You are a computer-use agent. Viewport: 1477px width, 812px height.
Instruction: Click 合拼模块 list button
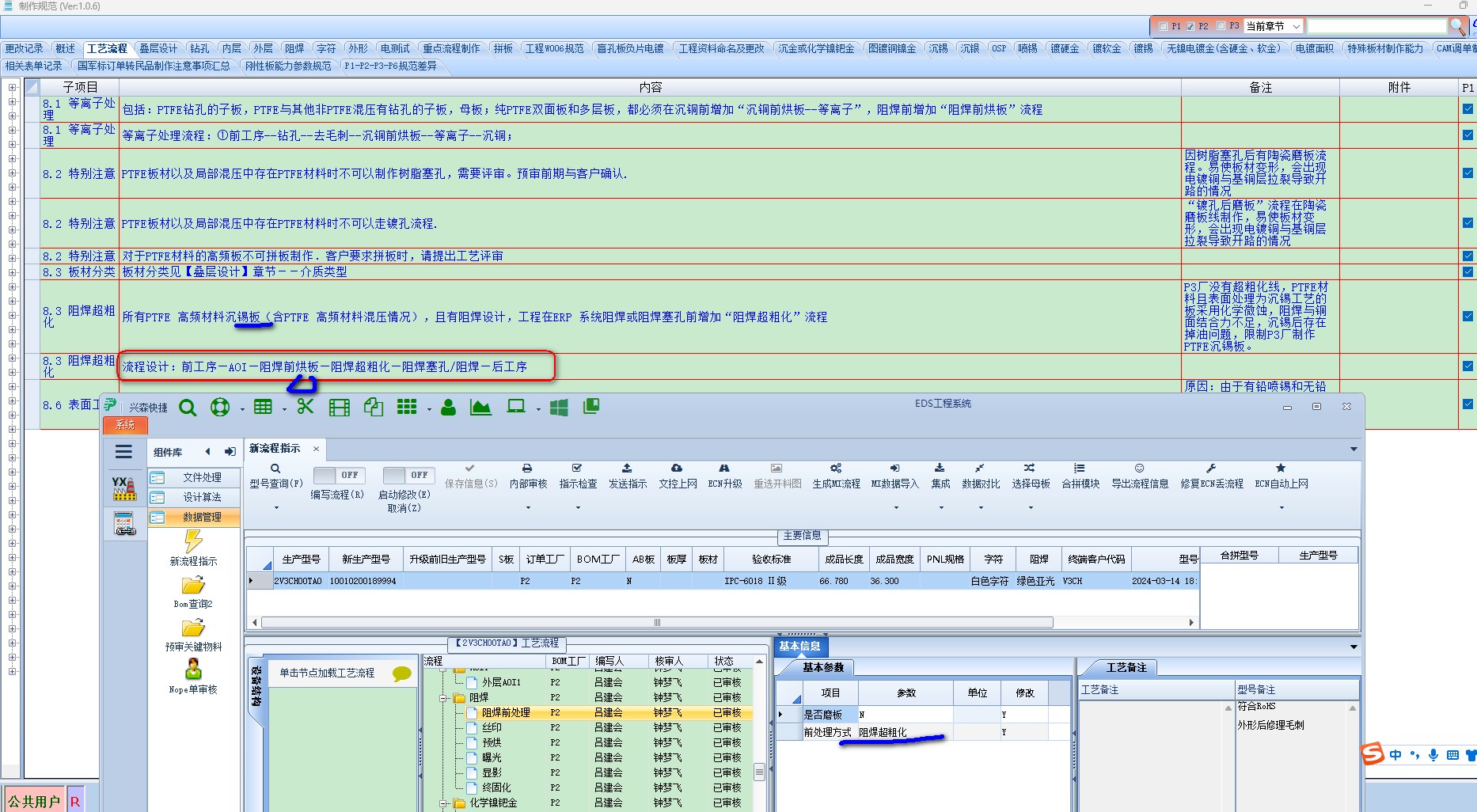pos(1080,476)
